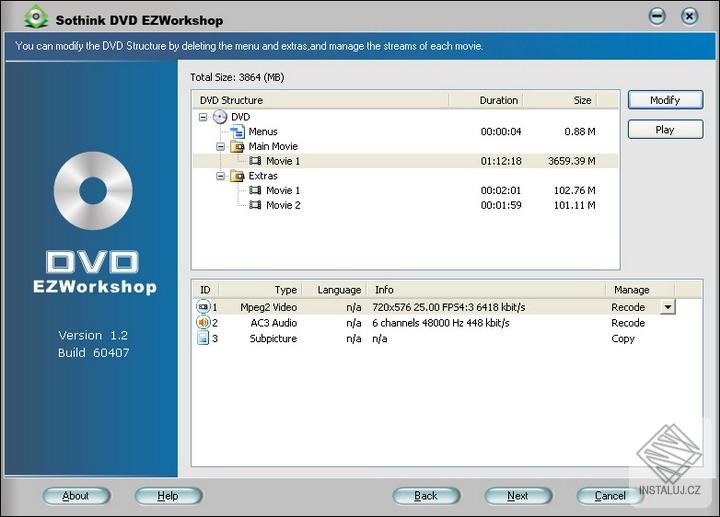Click the Subpicture stream icon
This screenshot has width=720, height=517.
202,338
